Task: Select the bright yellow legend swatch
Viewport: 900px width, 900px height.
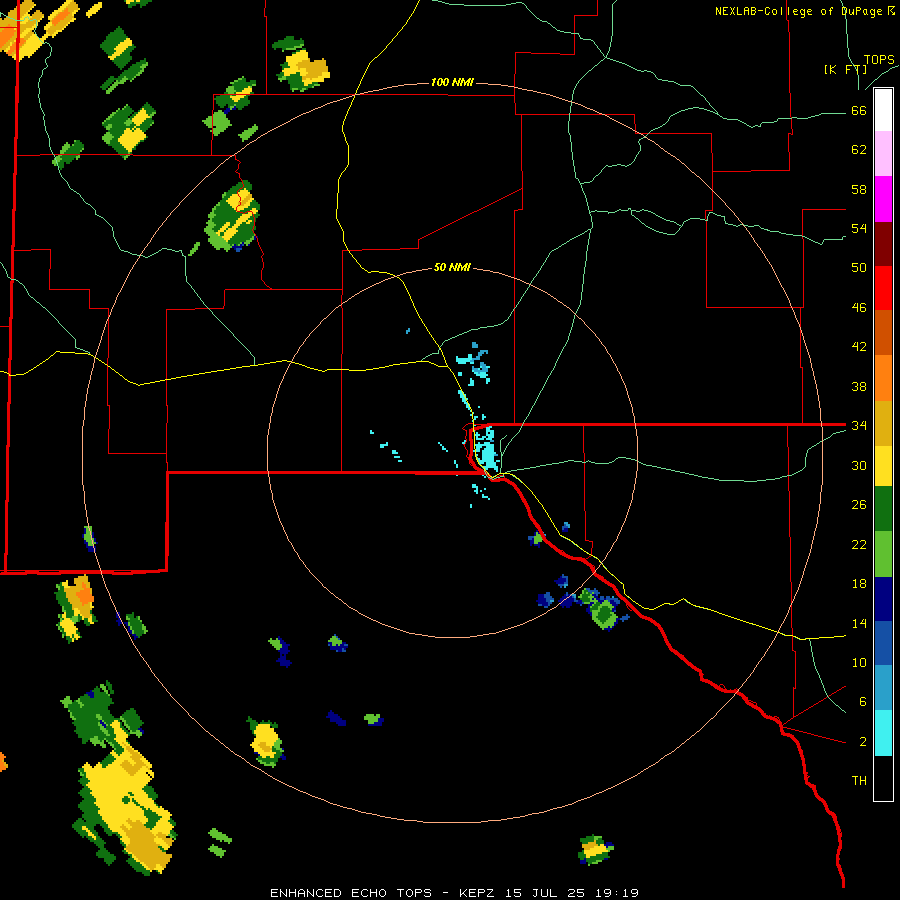Action: (883, 465)
